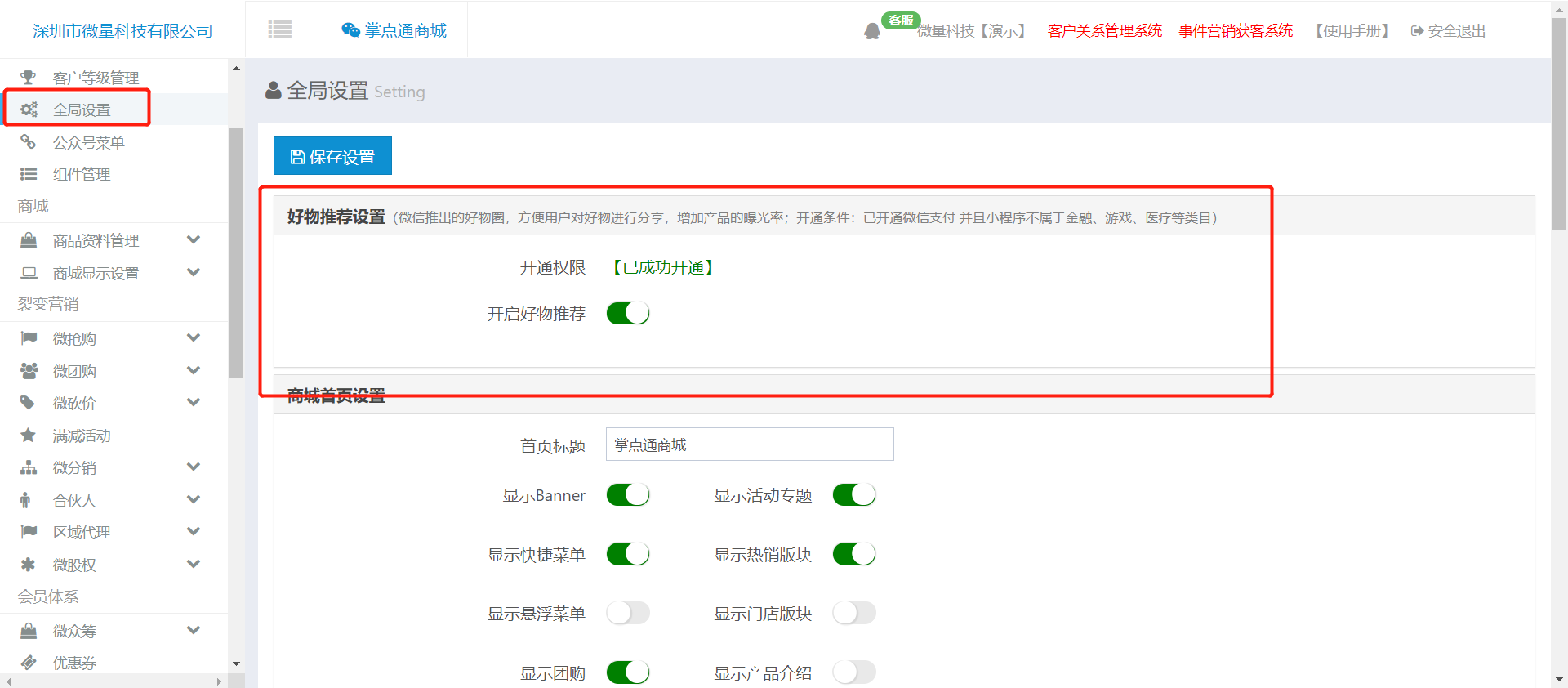Click the star icon beside 满减活动

tap(29, 436)
